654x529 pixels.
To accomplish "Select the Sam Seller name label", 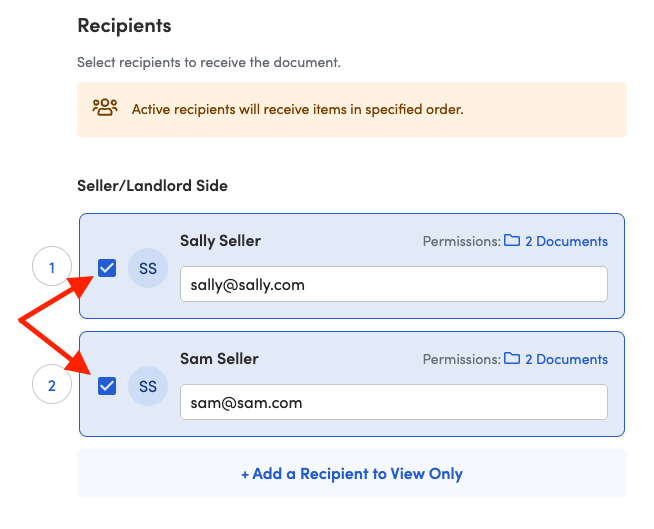I will click(x=219, y=359).
